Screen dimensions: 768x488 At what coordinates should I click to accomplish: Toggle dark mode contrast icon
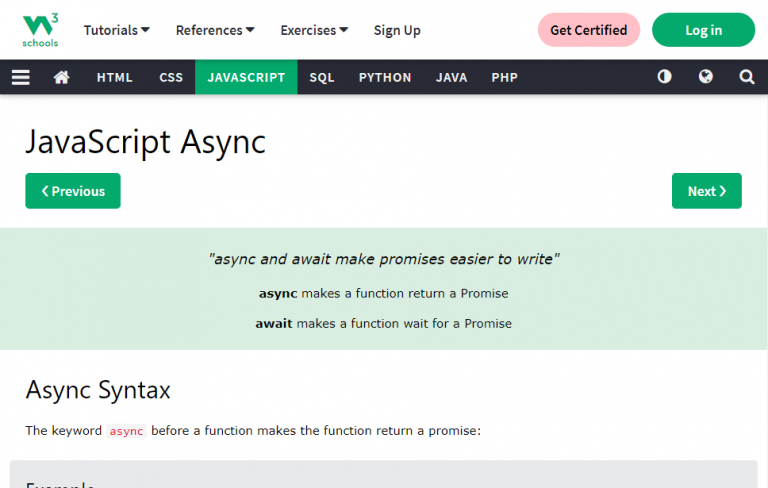(x=664, y=77)
